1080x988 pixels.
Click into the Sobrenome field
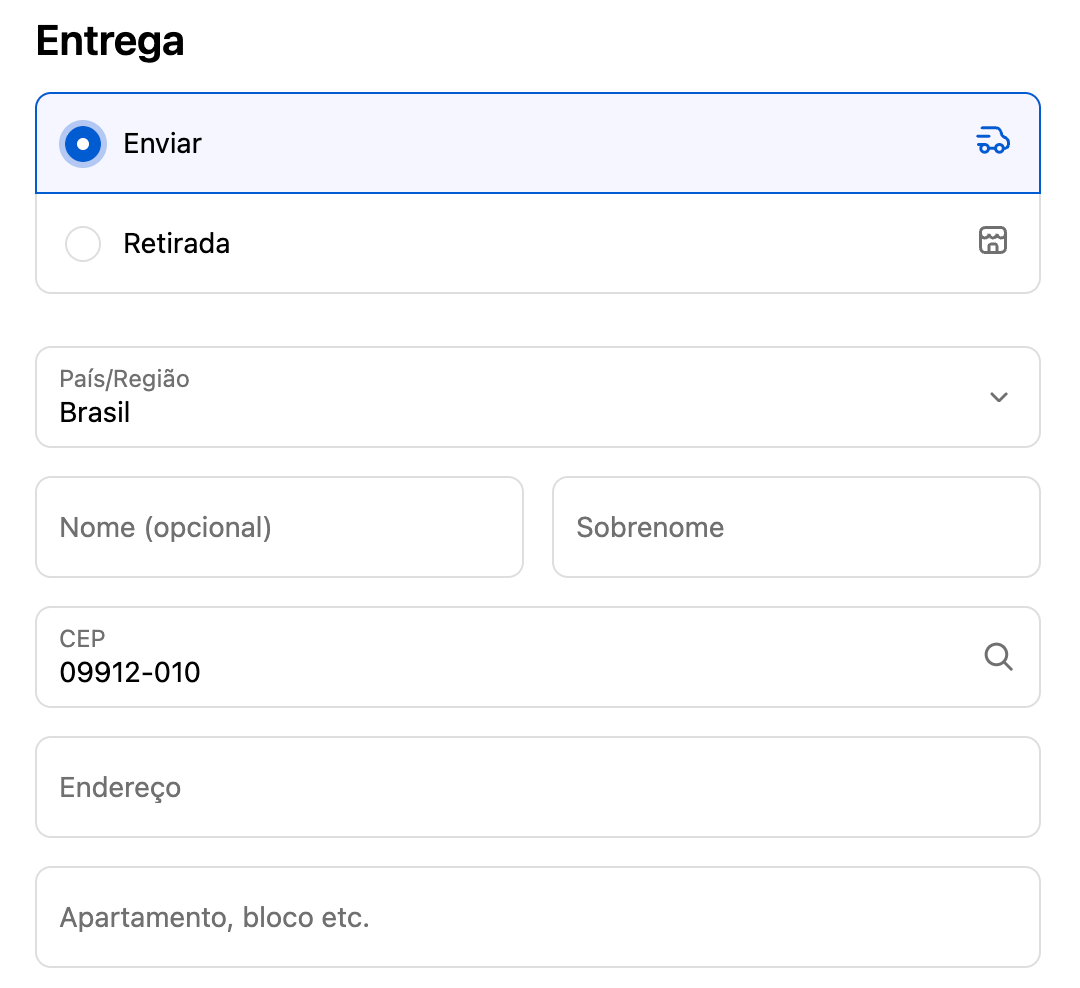795,527
